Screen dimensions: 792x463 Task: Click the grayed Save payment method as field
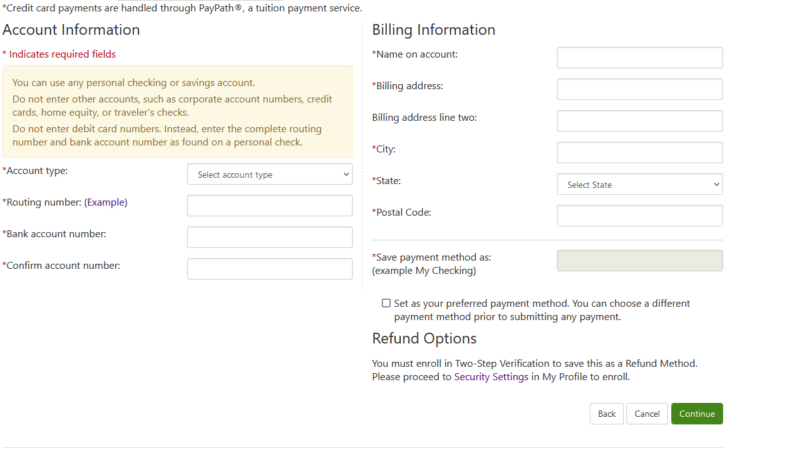pyautogui.click(x=639, y=261)
